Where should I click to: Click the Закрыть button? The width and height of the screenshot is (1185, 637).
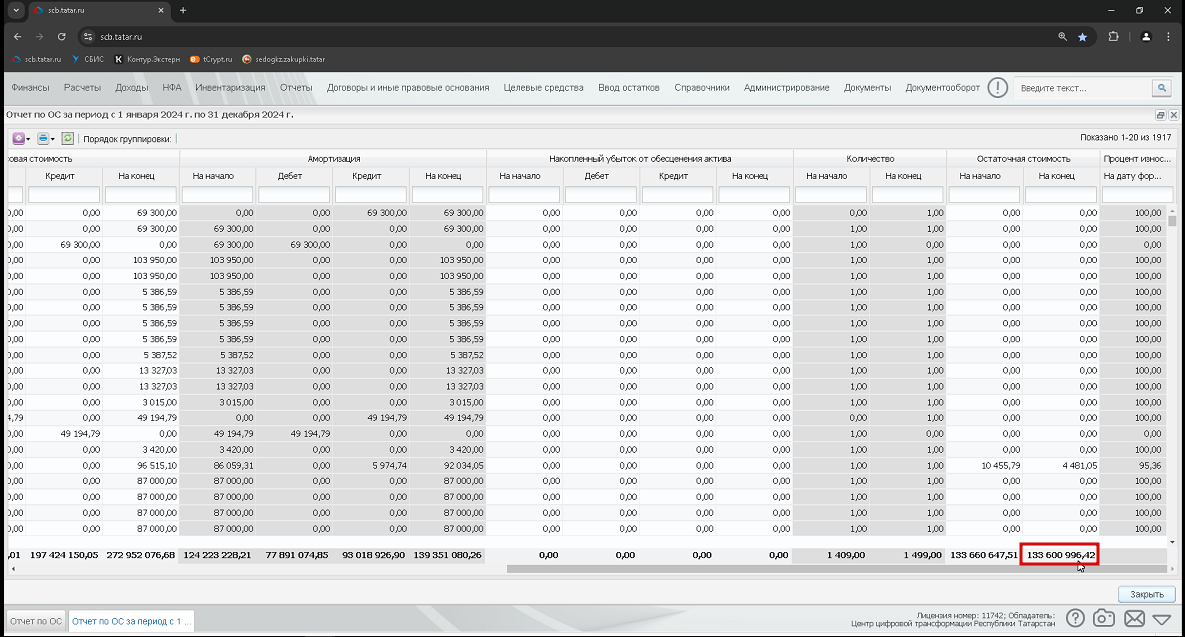(1146, 594)
